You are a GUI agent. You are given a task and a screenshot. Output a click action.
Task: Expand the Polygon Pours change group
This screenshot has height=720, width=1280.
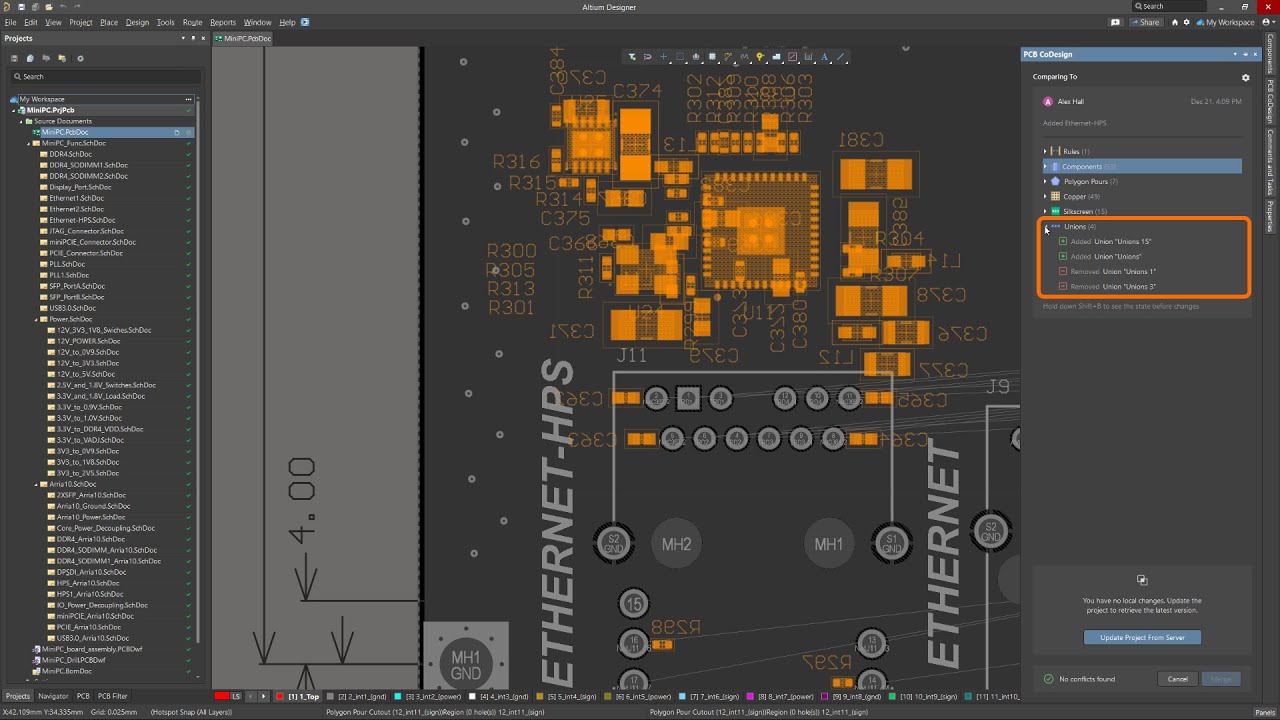point(1045,182)
